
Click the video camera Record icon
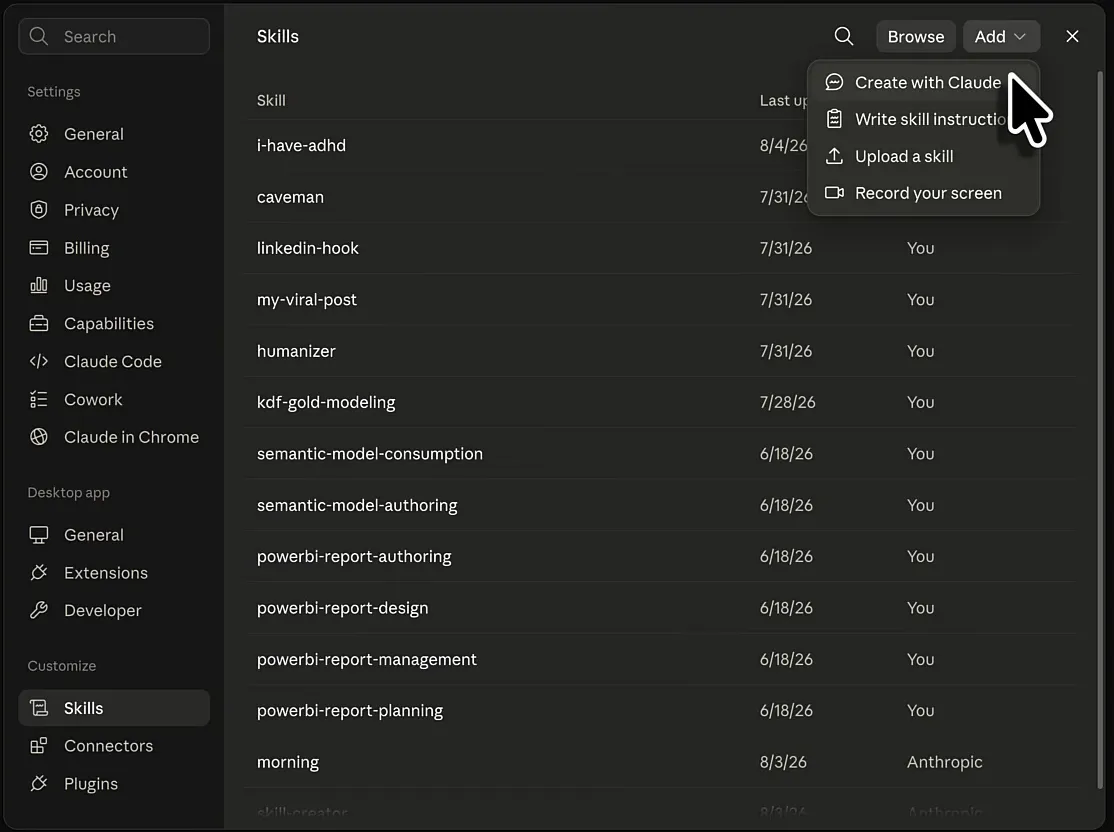pyautogui.click(x=834, y=193)
